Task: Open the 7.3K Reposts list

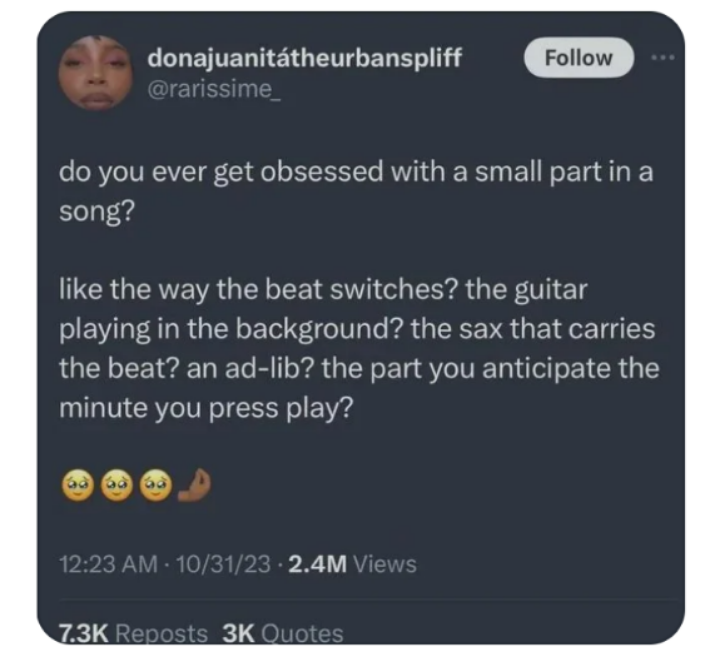Action: coord(133,634)
